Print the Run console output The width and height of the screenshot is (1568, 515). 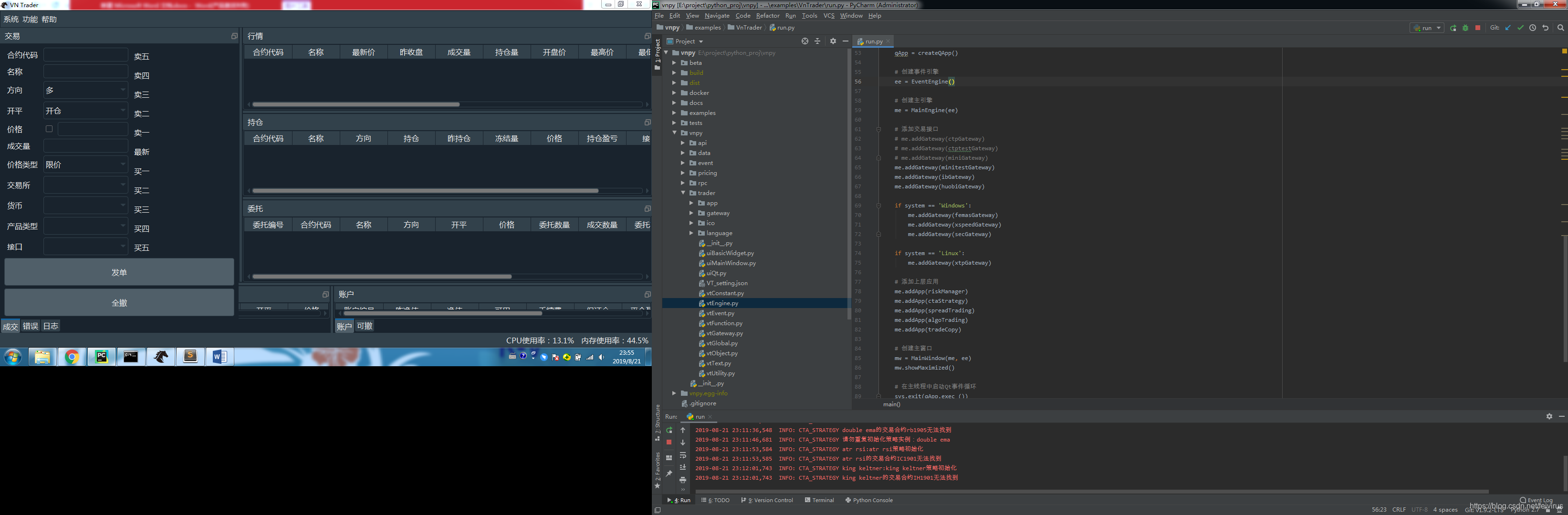point(683,480)
